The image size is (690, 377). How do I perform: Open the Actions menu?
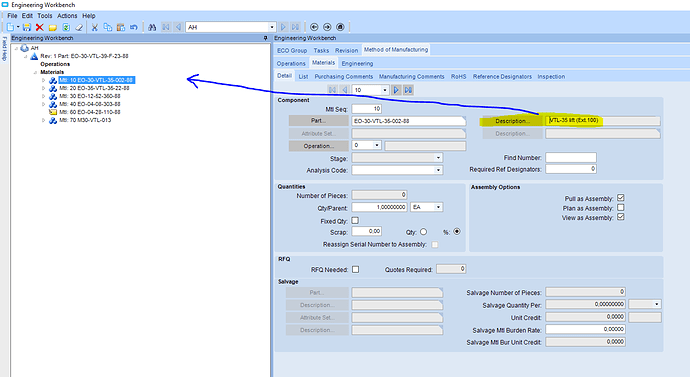pyautogui.click(x=67, y=15)
